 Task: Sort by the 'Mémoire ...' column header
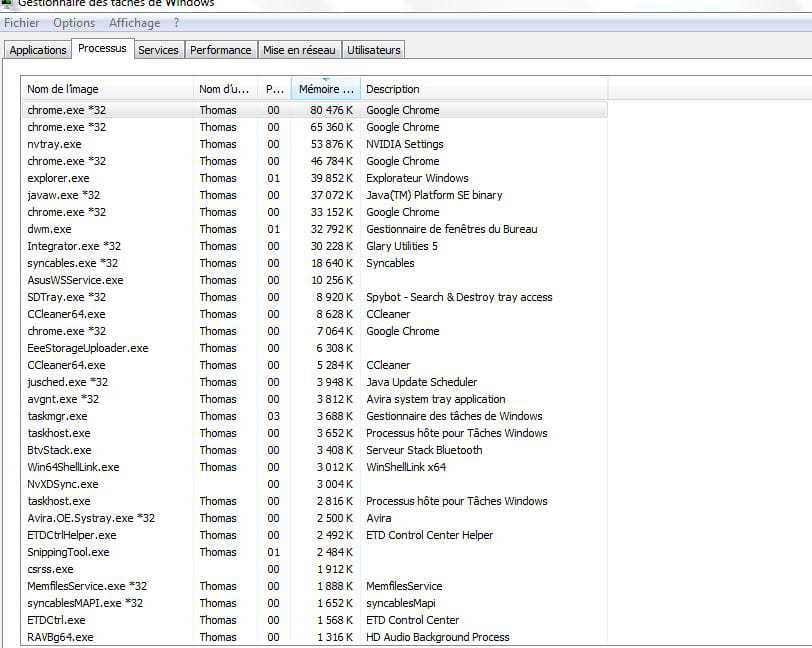coord(326,89)
